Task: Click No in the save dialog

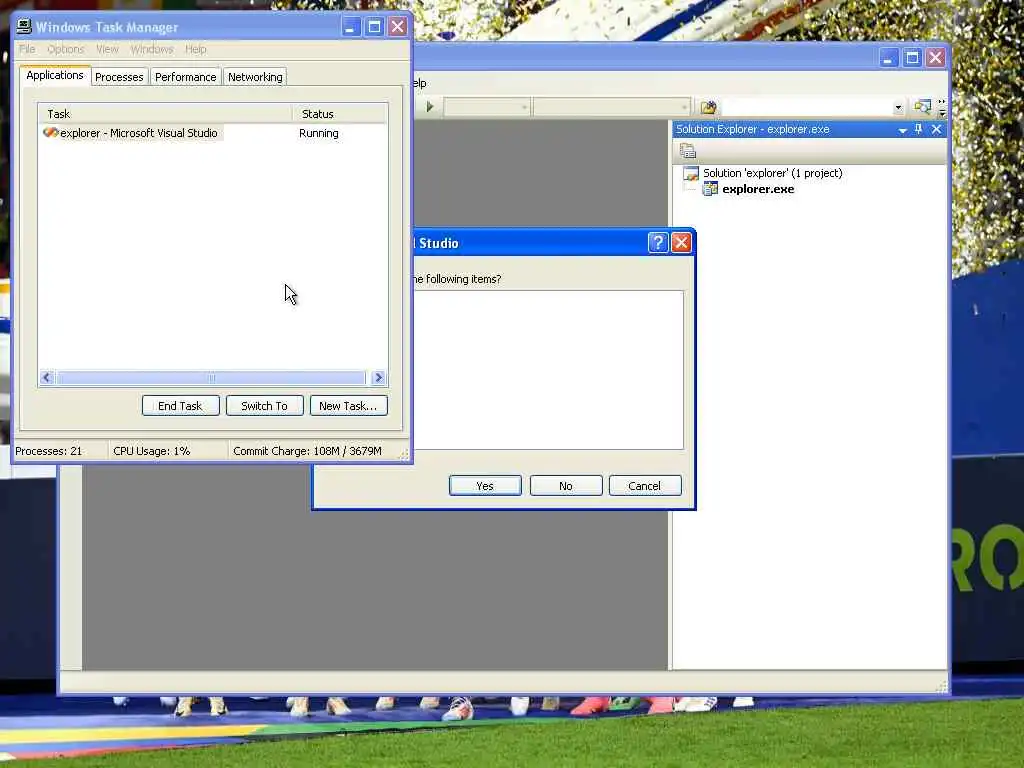Action: (x=566, y=486)
